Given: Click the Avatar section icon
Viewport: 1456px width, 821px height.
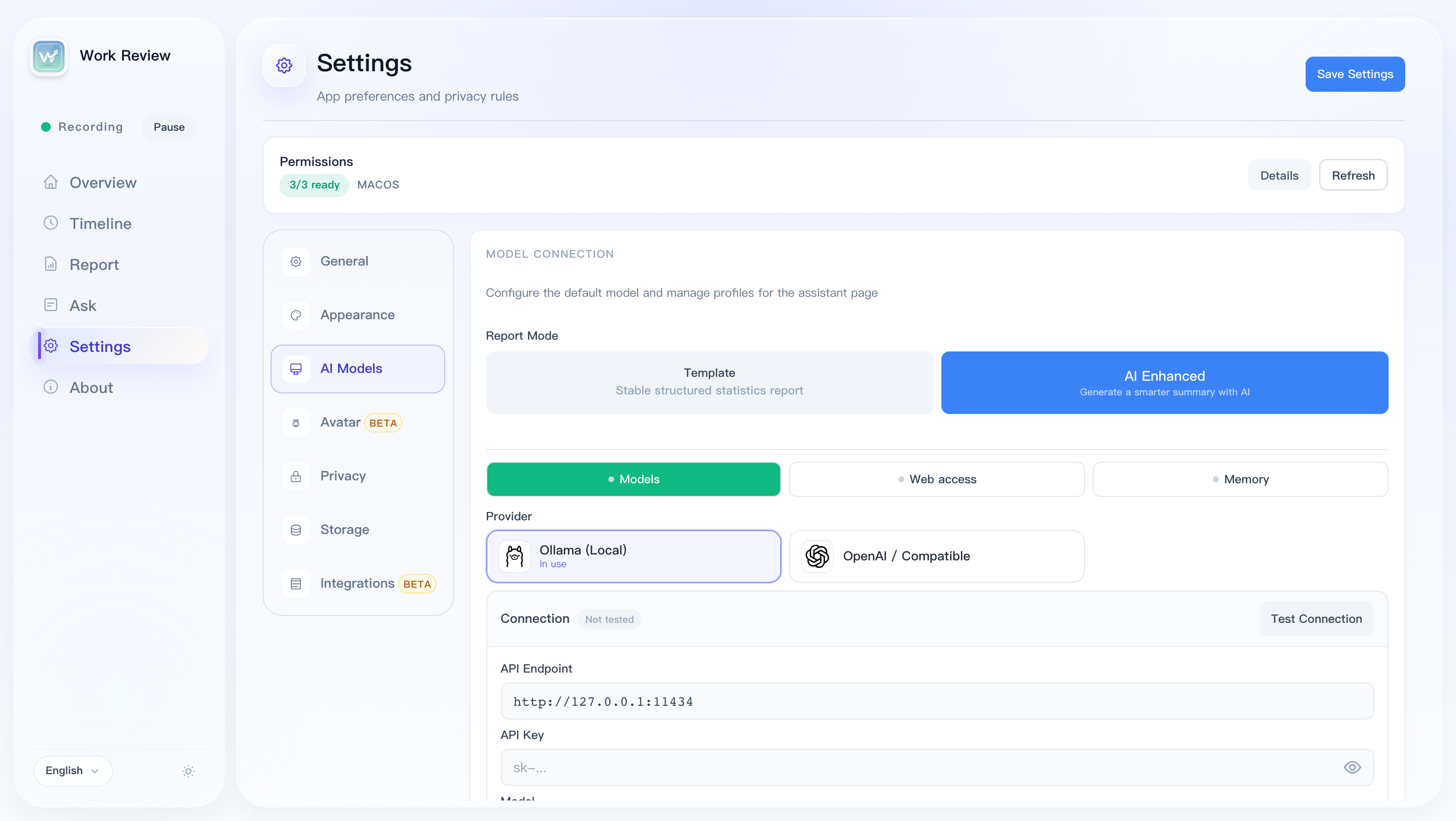Looking at the screenshot, I should 296,423.
